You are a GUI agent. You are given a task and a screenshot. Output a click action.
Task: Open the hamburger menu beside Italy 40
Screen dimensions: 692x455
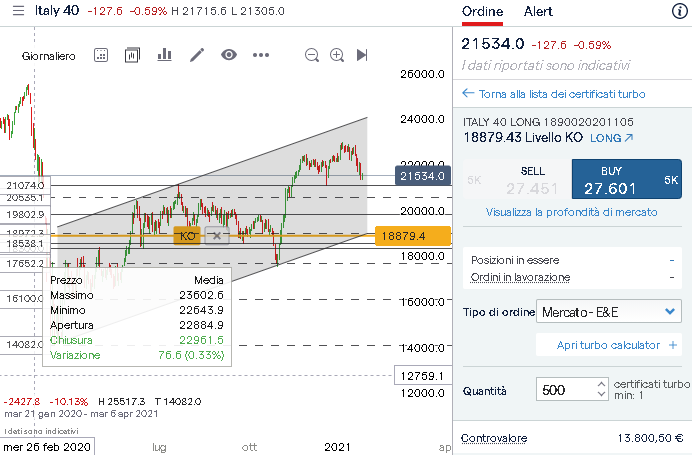pyautogui.click(x=17, y=11)
